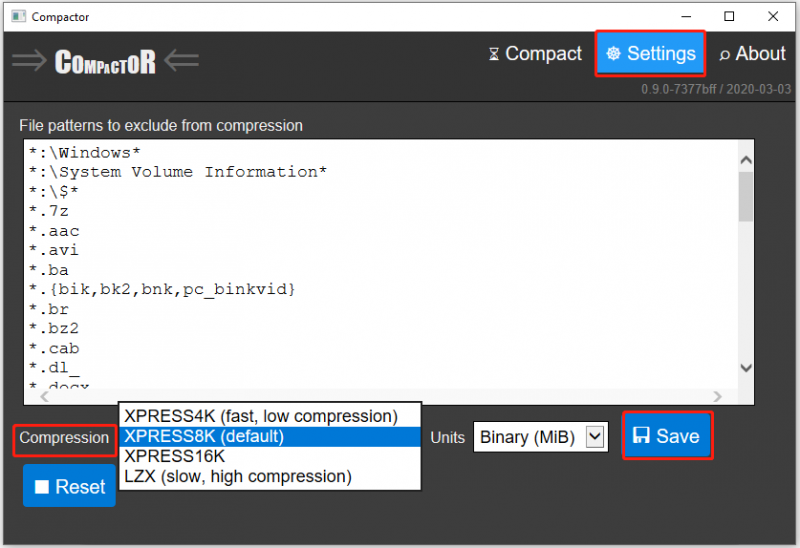Image resolution: width=800 pixels, height=548 pixels.
Task: Switch to the About tab
Action: (752, 54)
